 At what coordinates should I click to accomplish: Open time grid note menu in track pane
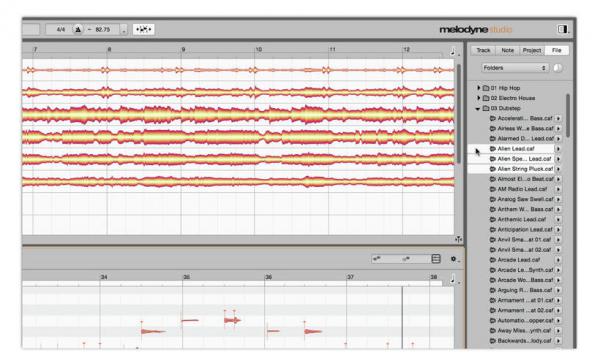[453, 51]
